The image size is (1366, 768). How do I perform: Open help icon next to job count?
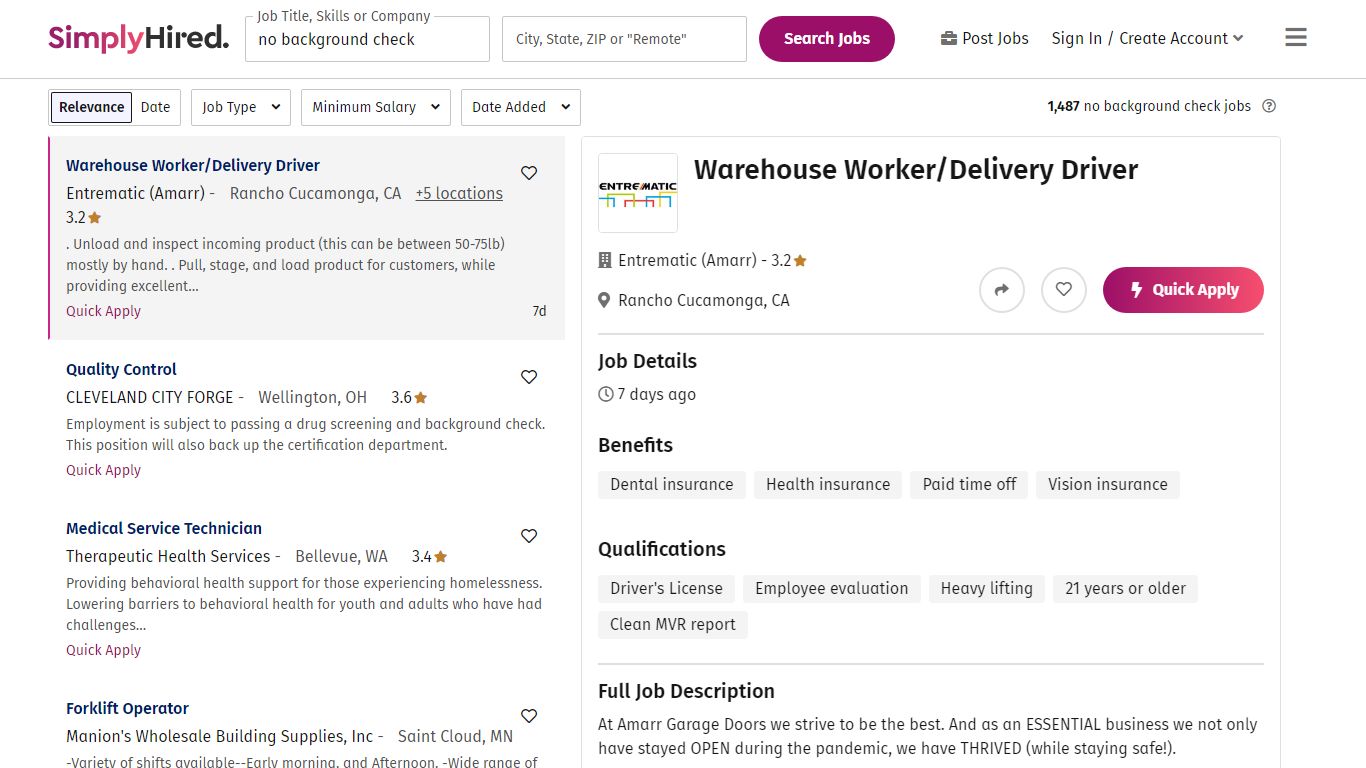coord(1269,106)
